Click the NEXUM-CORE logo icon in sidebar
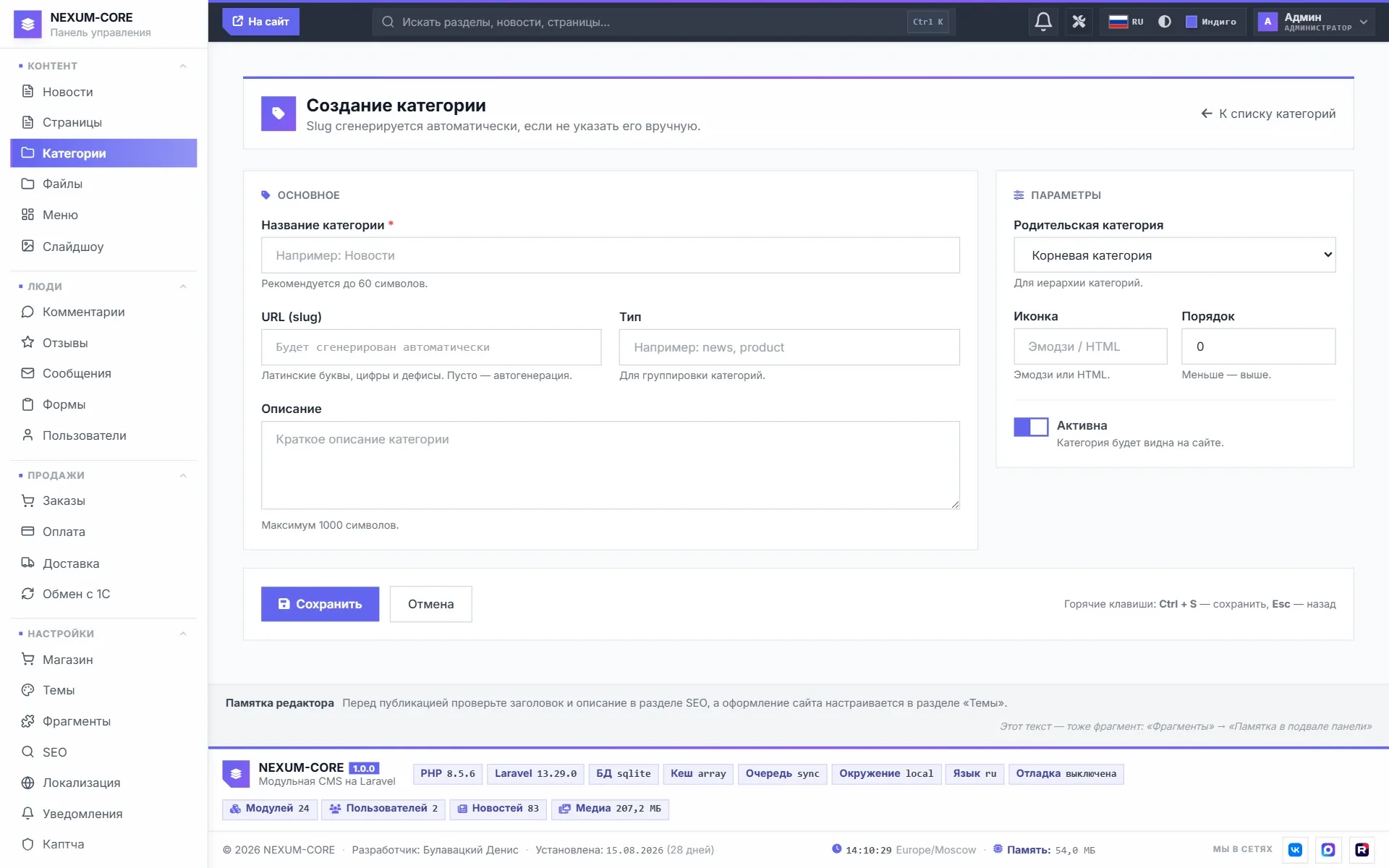Viewport: 1389px width, 868px height. tap(27, 25)
